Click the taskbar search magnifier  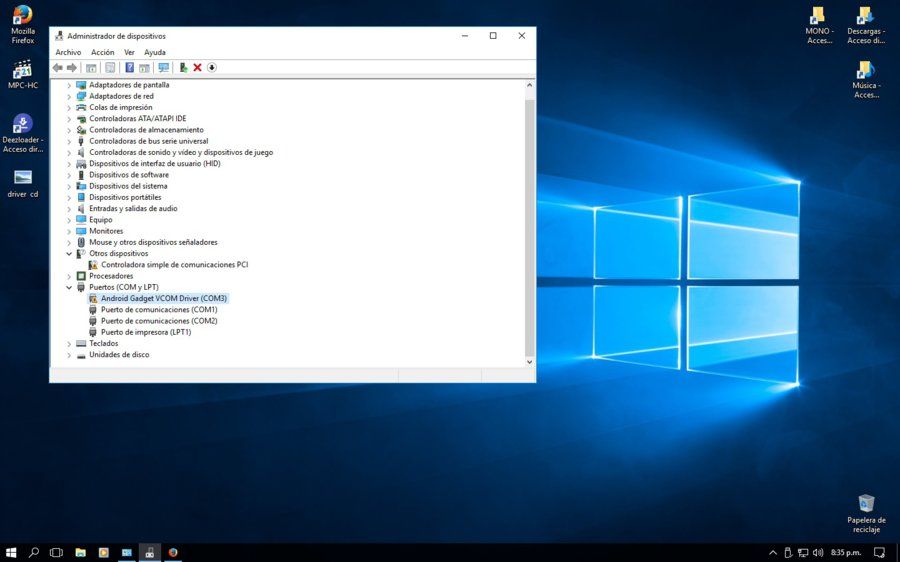coord(34,552)
